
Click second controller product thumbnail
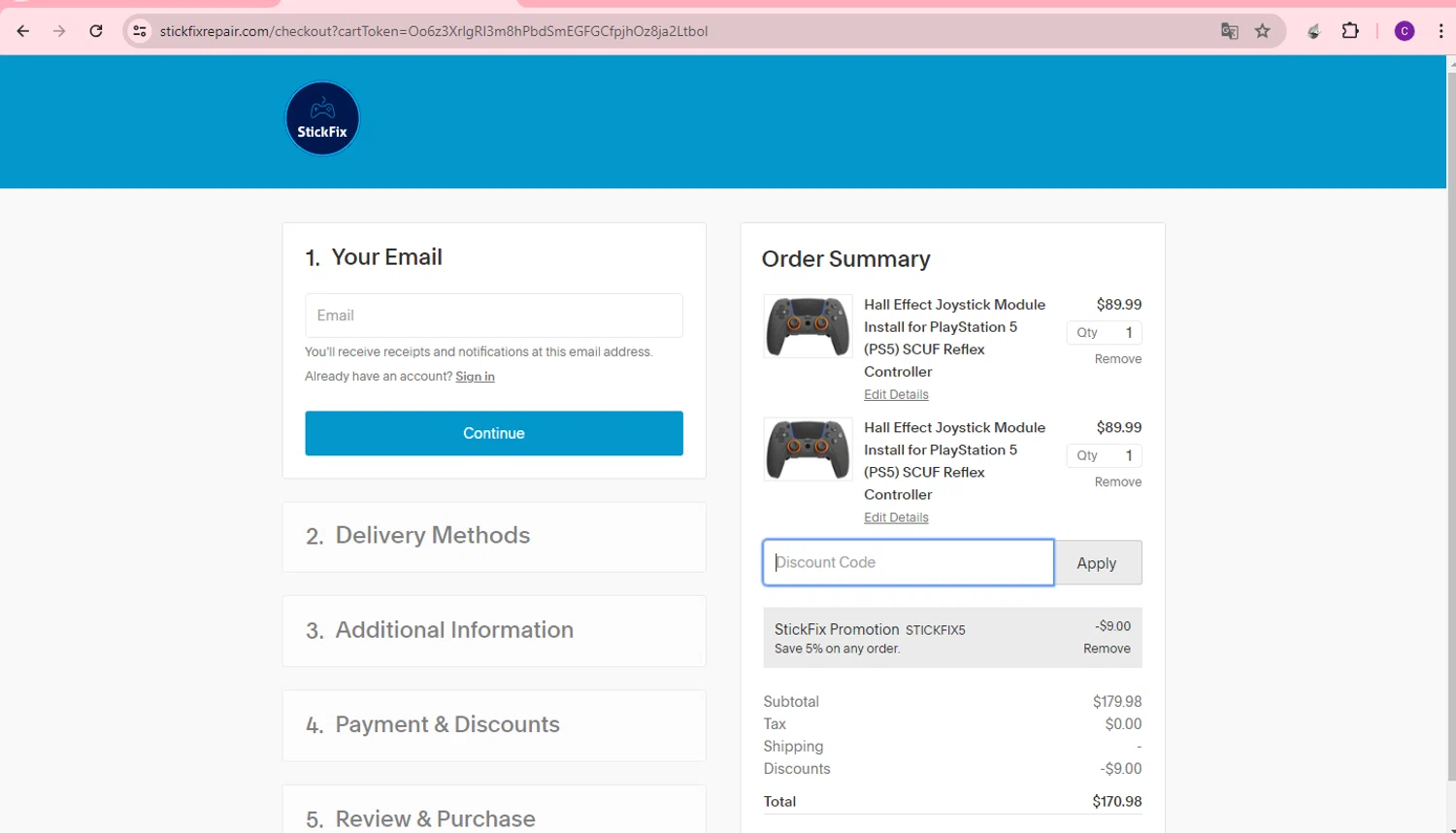(808, 450)
